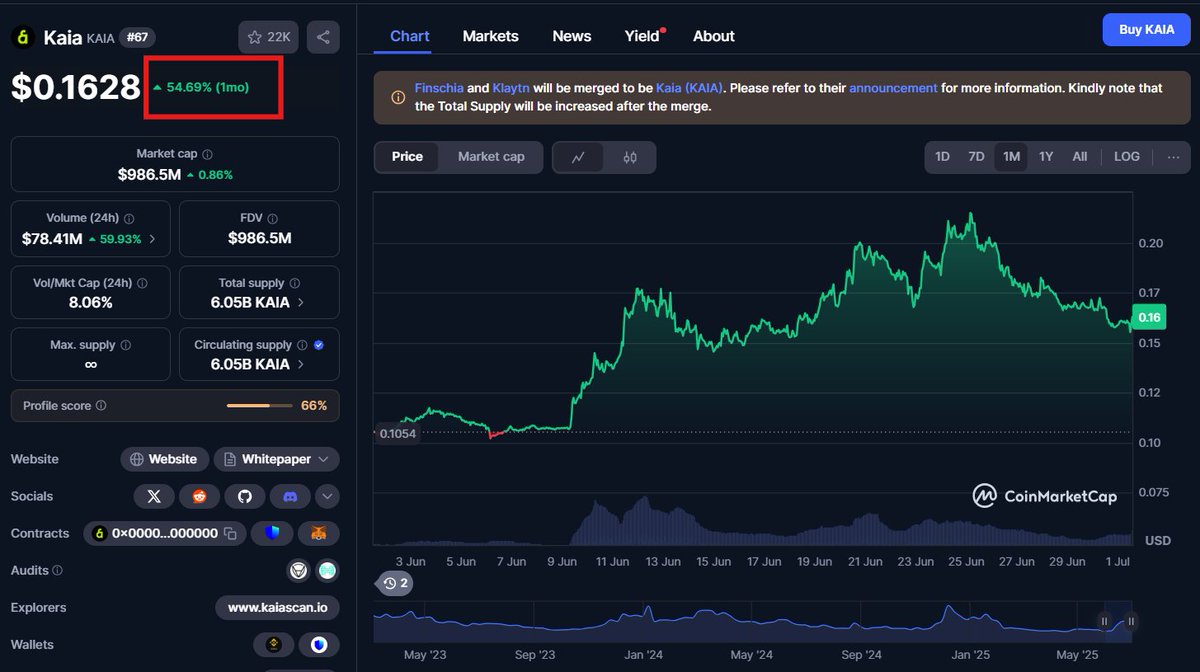Click the right handle of range selector

pyautogui.click(x=1131, y=621)
